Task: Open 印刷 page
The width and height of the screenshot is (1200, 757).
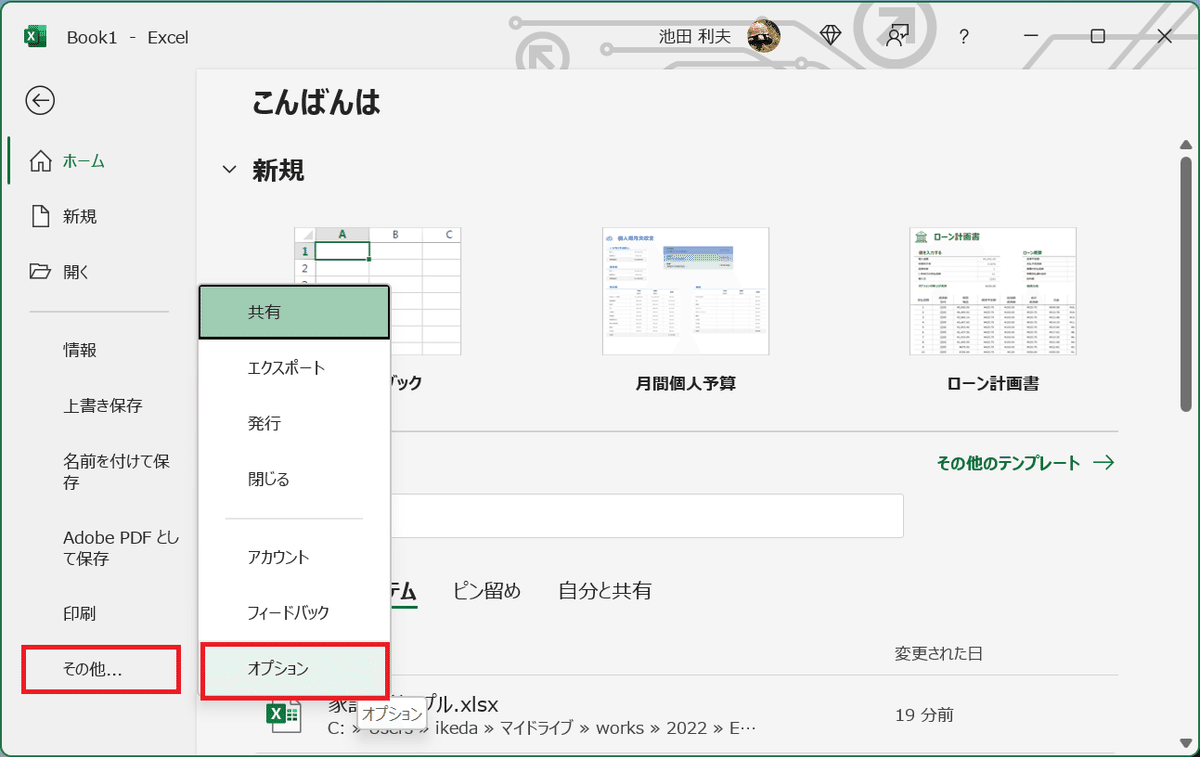Action: 80,614
